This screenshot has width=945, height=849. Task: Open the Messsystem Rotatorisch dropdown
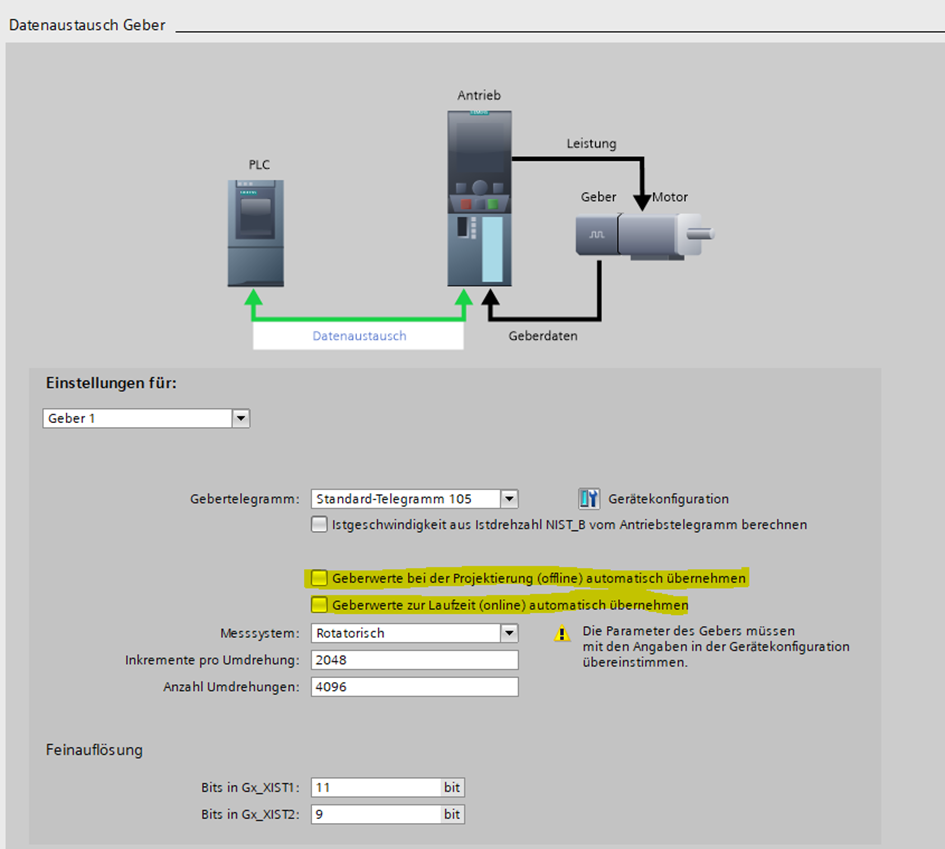(x=509, y=633)
